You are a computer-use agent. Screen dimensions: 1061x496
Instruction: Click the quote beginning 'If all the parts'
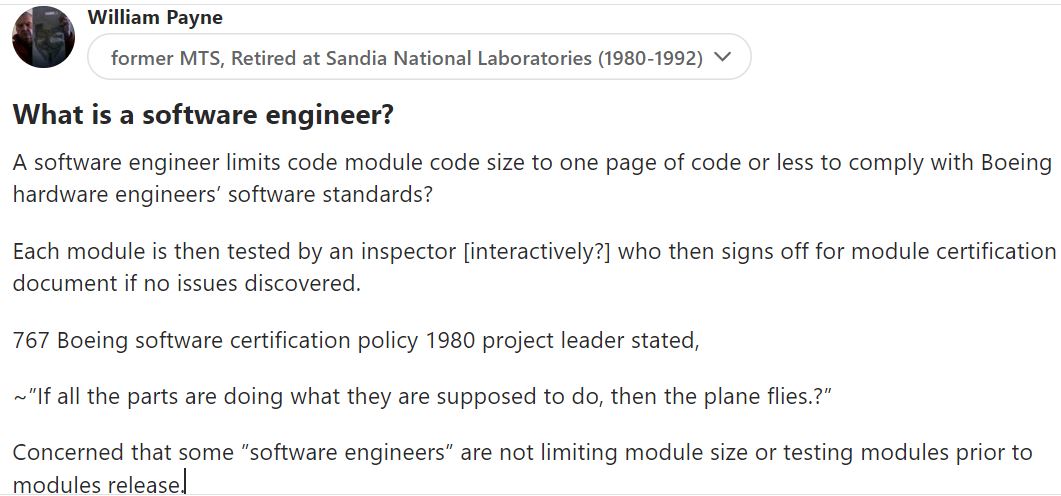(422, 395)
